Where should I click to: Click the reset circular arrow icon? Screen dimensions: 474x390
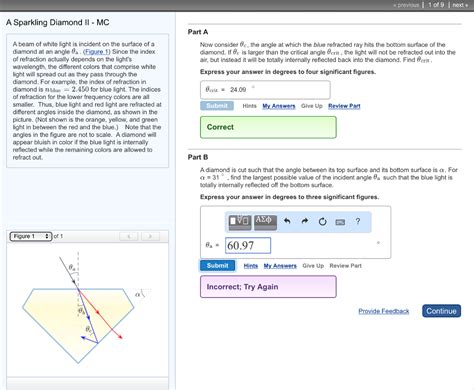point(322,222)
